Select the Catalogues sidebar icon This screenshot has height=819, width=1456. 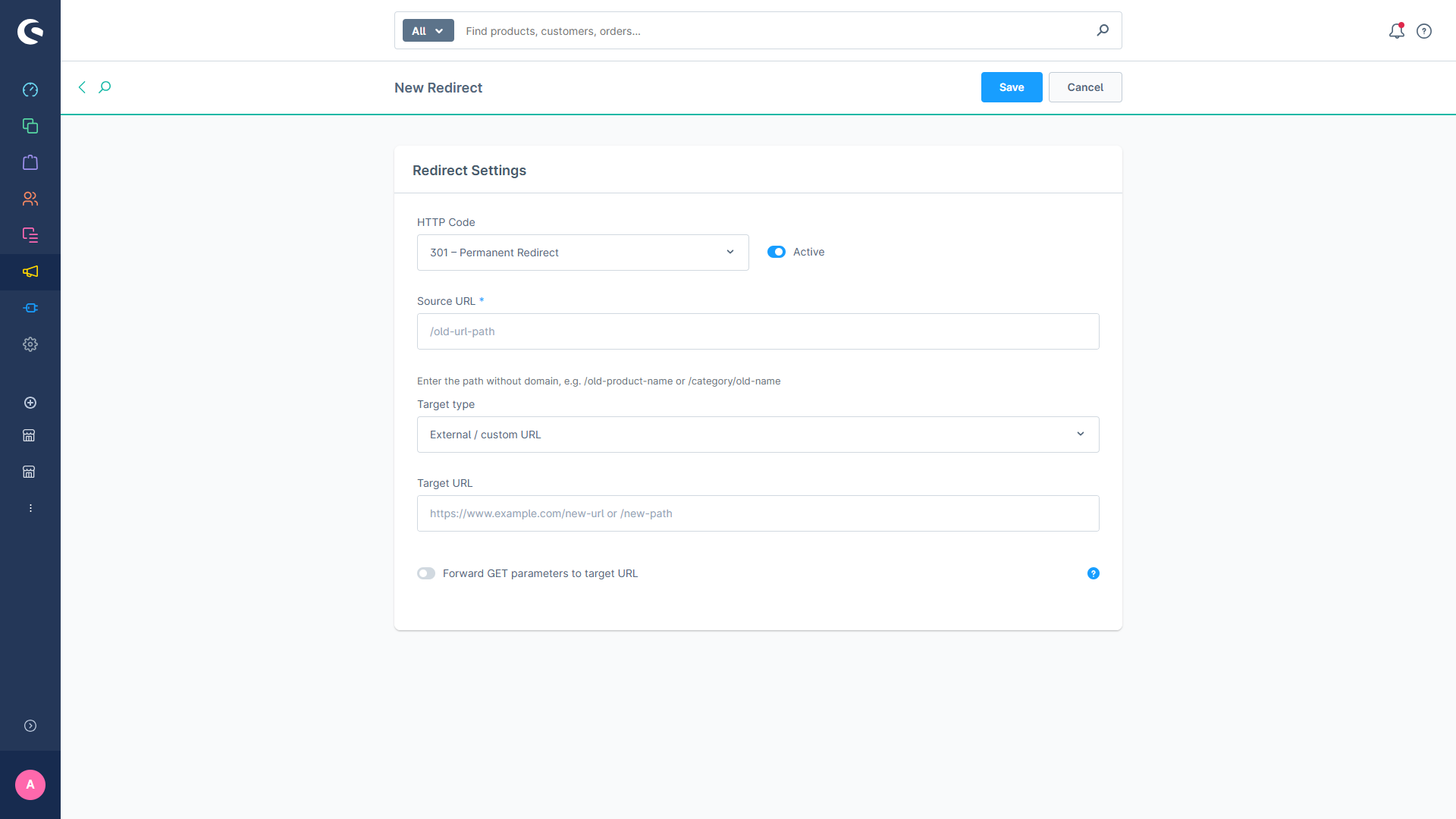pos(30,126)
